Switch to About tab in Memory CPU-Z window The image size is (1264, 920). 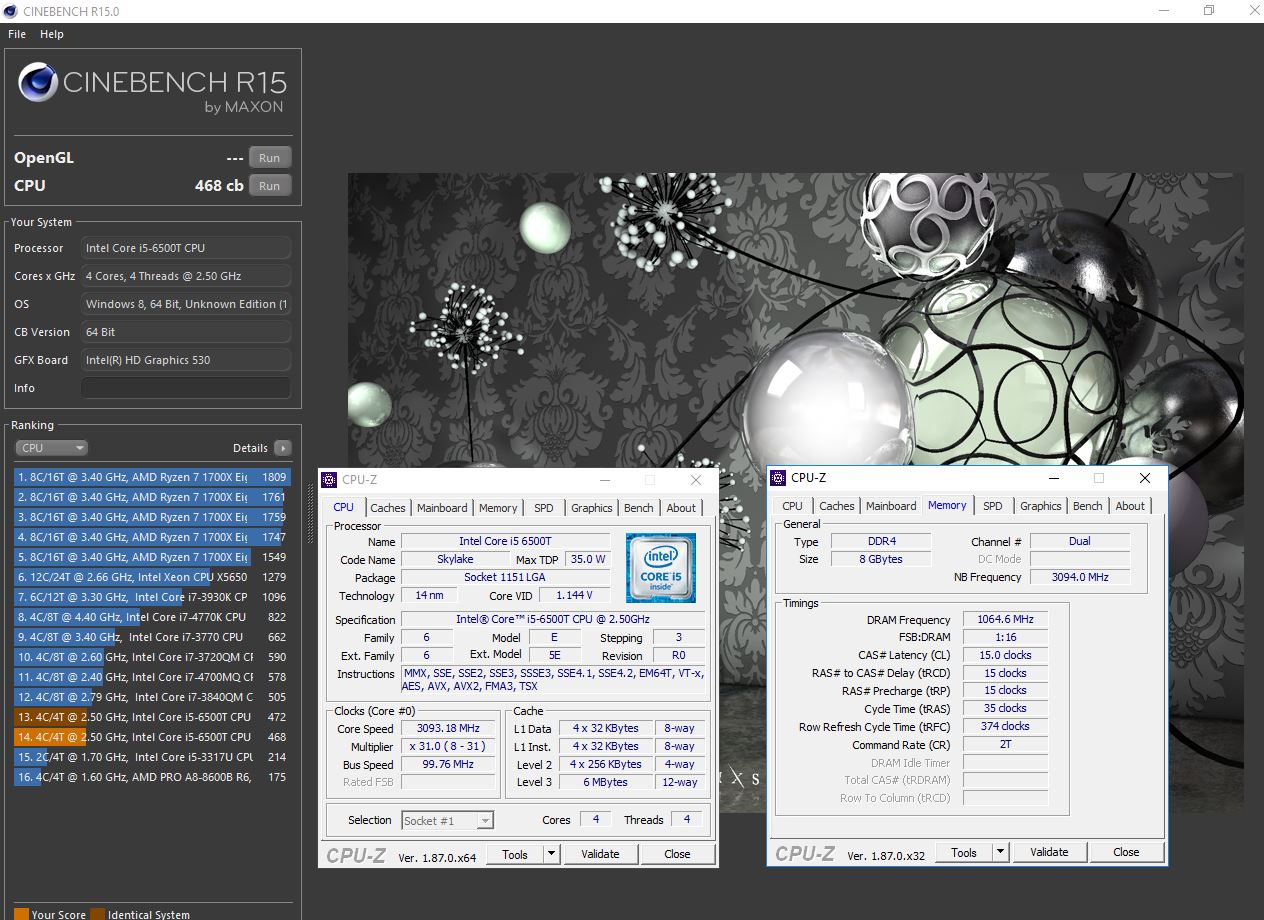coord(1130,506)
